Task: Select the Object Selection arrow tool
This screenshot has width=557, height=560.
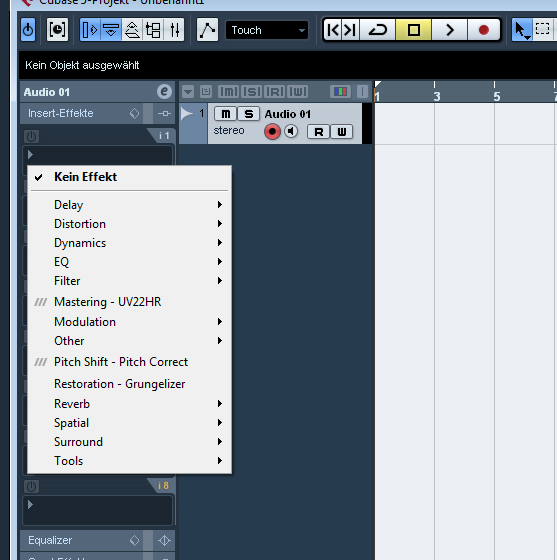Action: 522,30
